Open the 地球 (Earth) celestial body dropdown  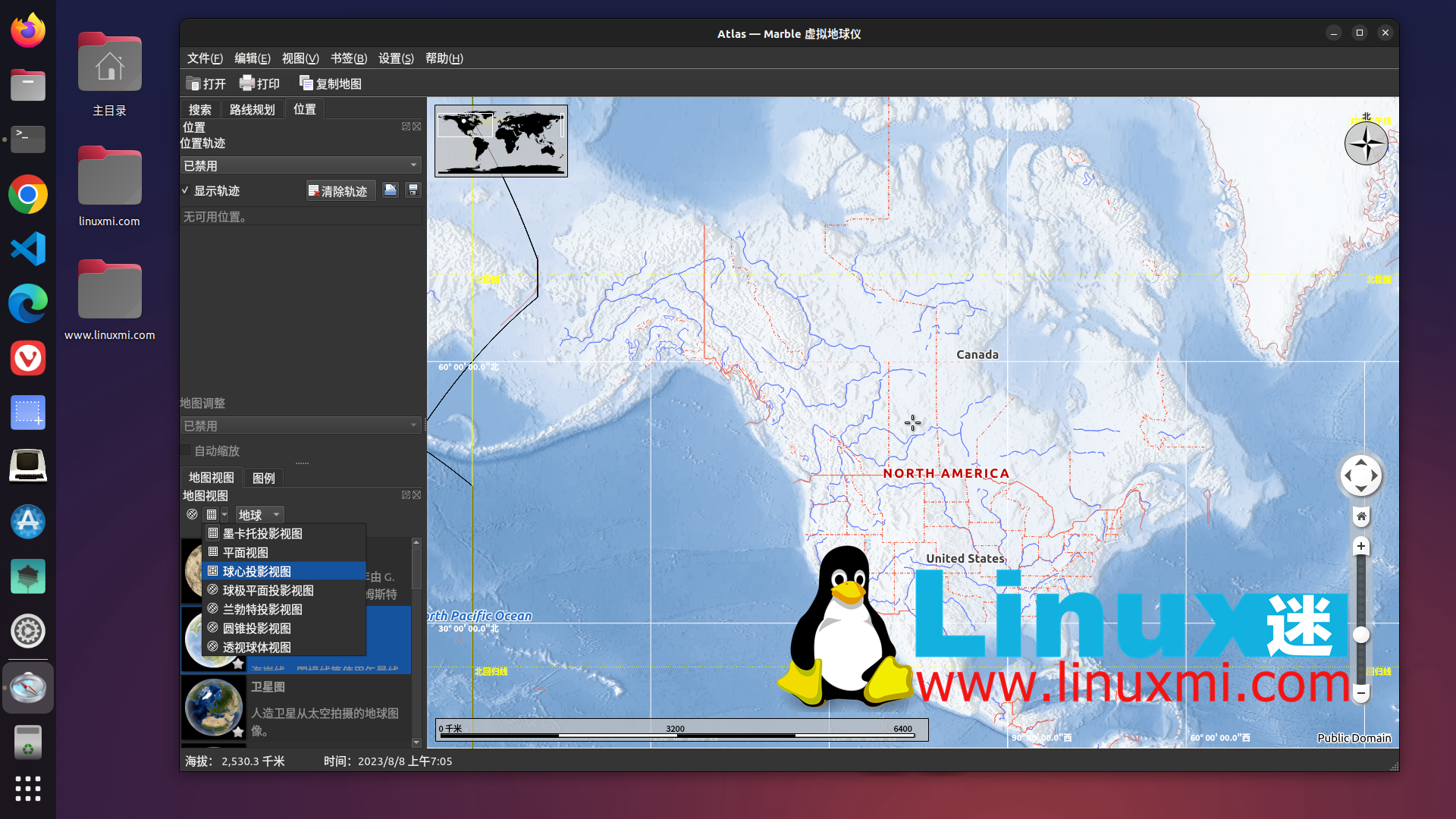pyautogui.click(x=259, y=515)
